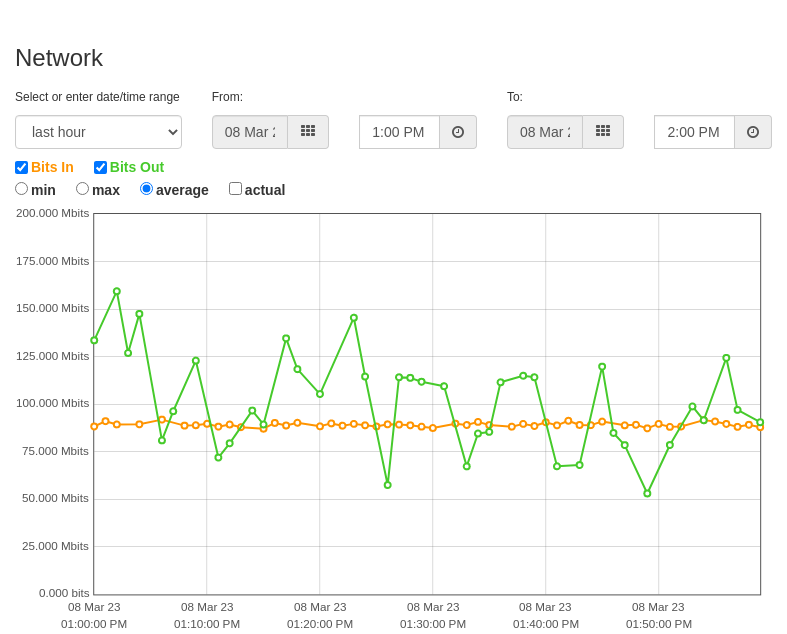Screen dimensions: 787x634
Task: Open the To time clock picker icon
Action: 753,132
